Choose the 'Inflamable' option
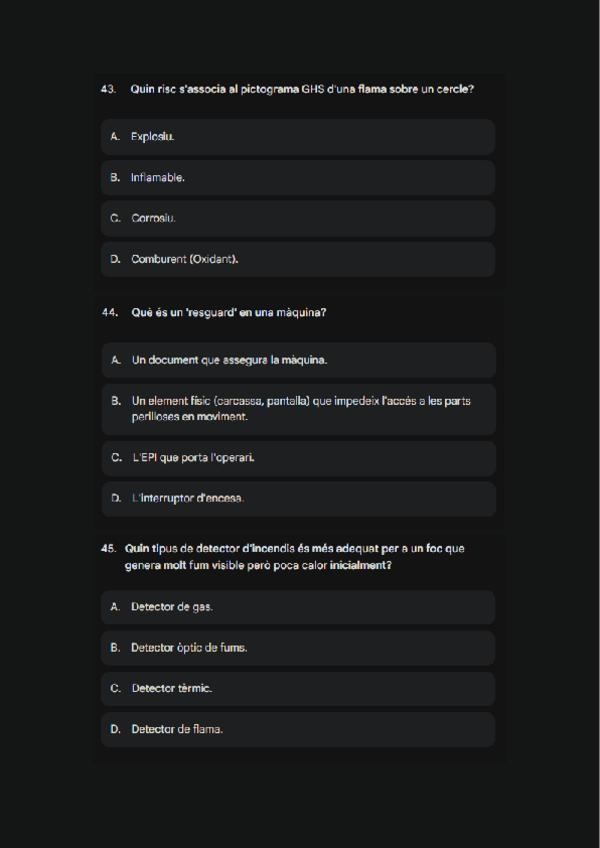 tap(297, 178)
